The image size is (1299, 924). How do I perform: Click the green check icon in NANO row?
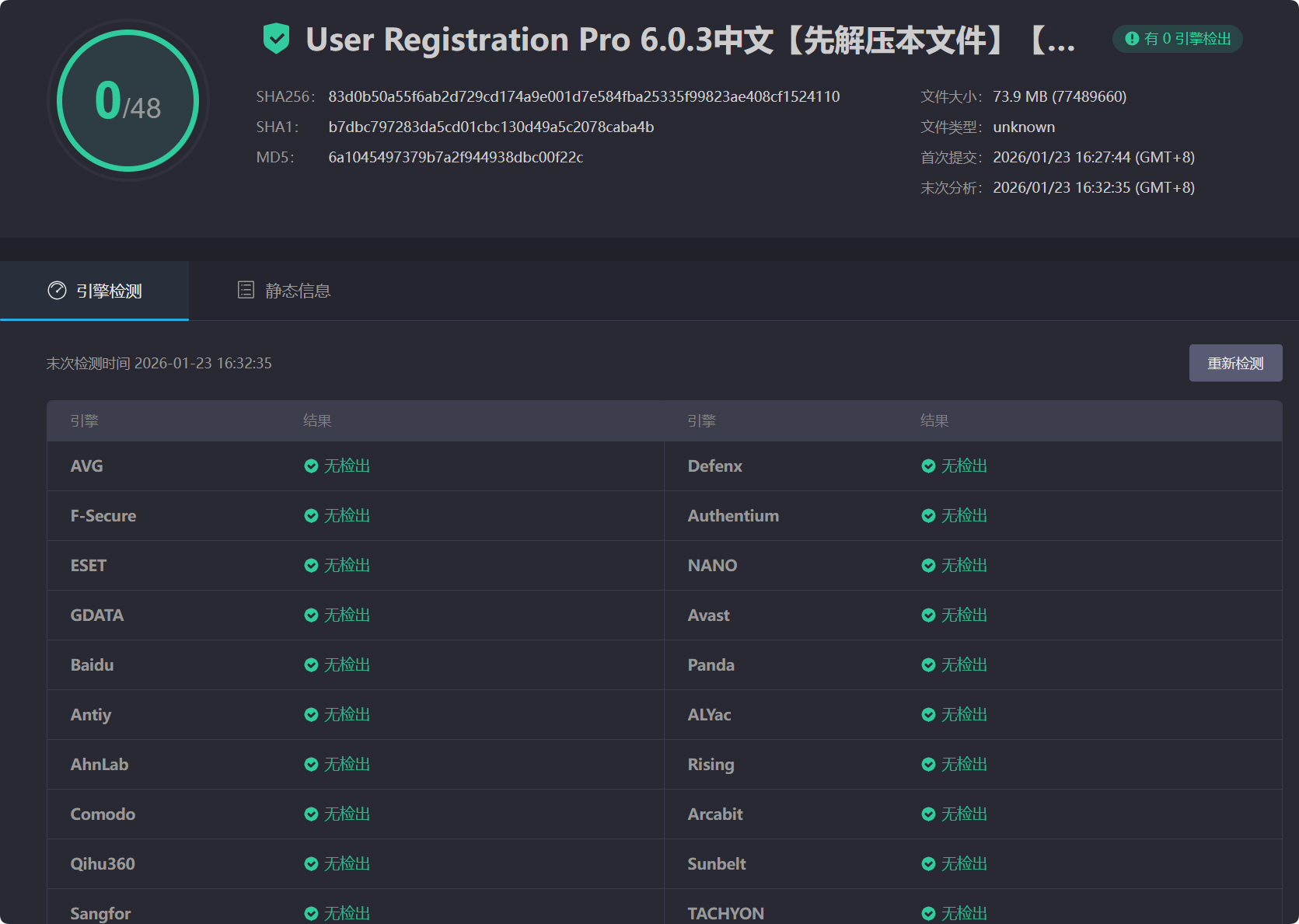pyautogui.click(x=928, y=566)
